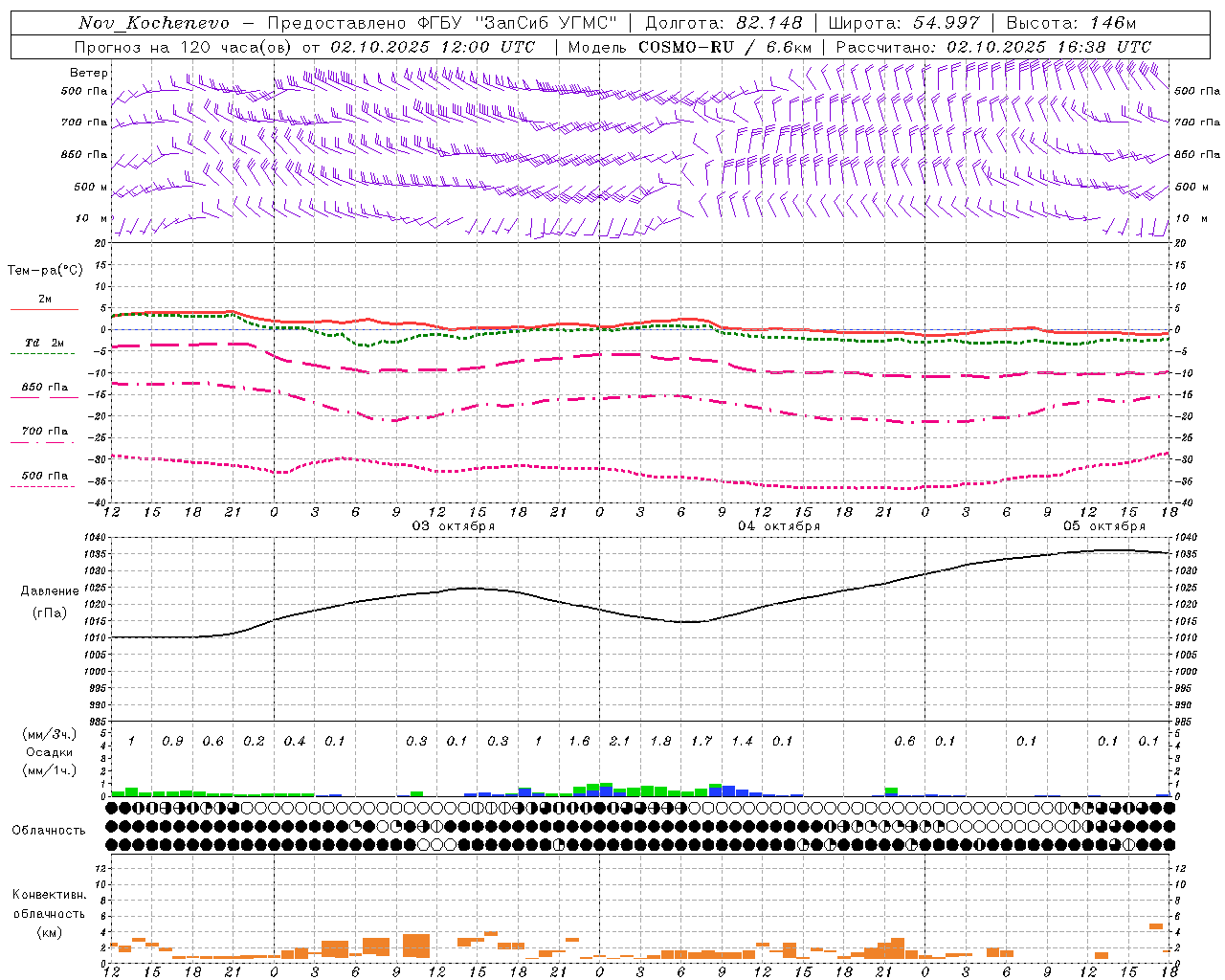This screenshot has height=980, width=1225.
Task: Click the red 2м temperature legend line
Action: point(44,309)
